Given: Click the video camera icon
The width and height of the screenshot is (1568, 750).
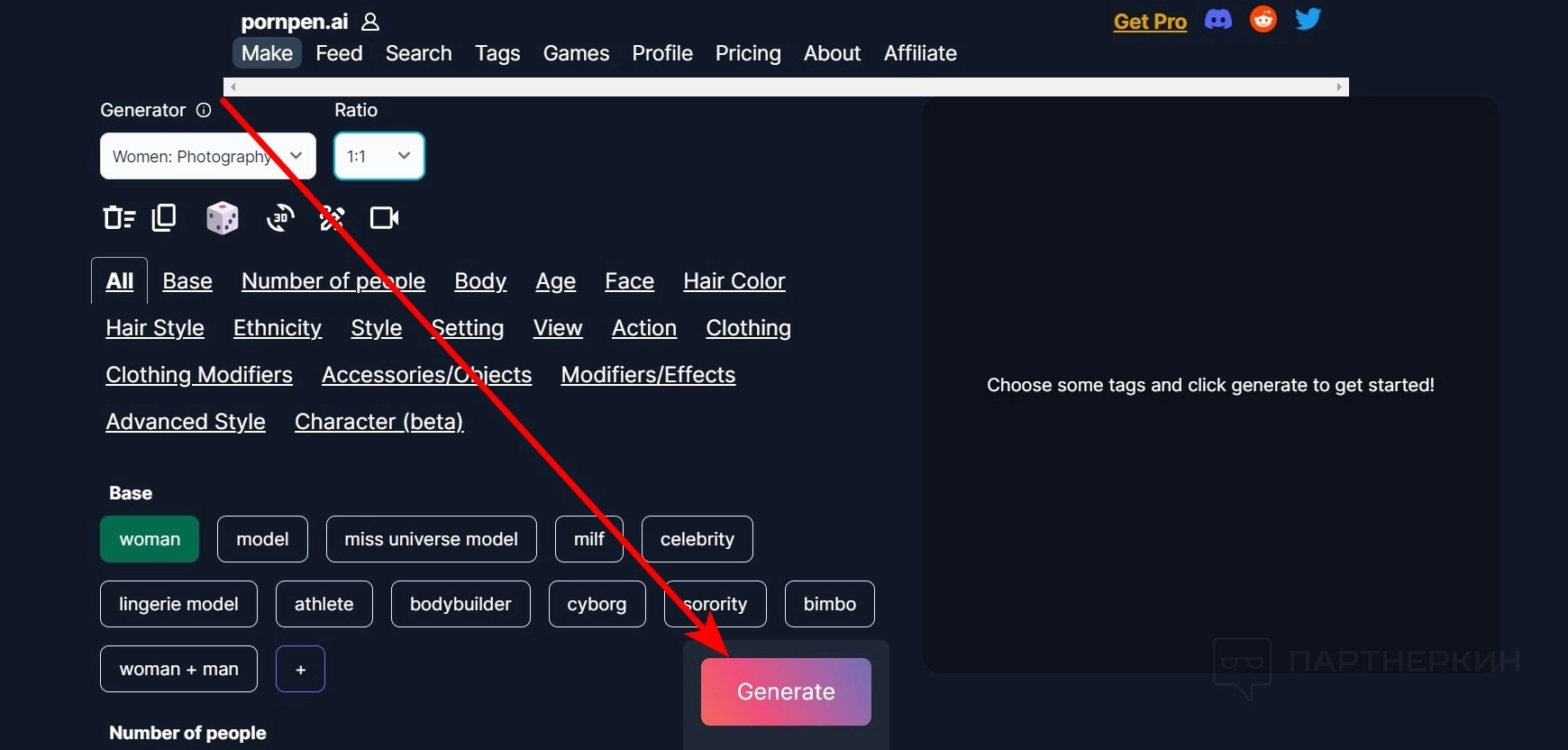Looking at the screenshot, I should coord(385,218).
